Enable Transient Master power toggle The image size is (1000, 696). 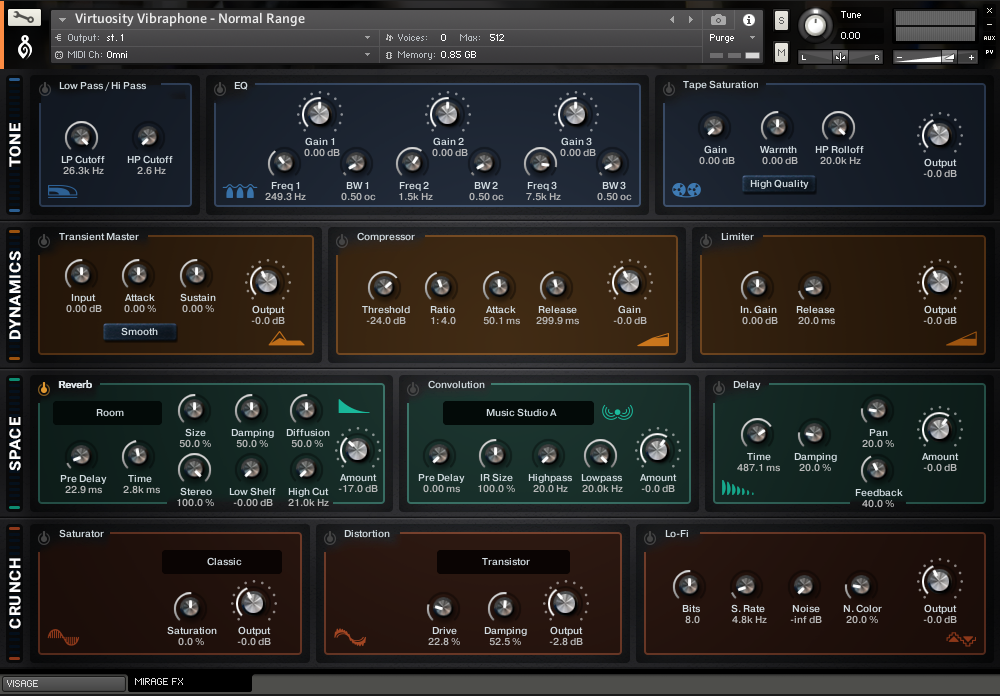pos(44,241)
